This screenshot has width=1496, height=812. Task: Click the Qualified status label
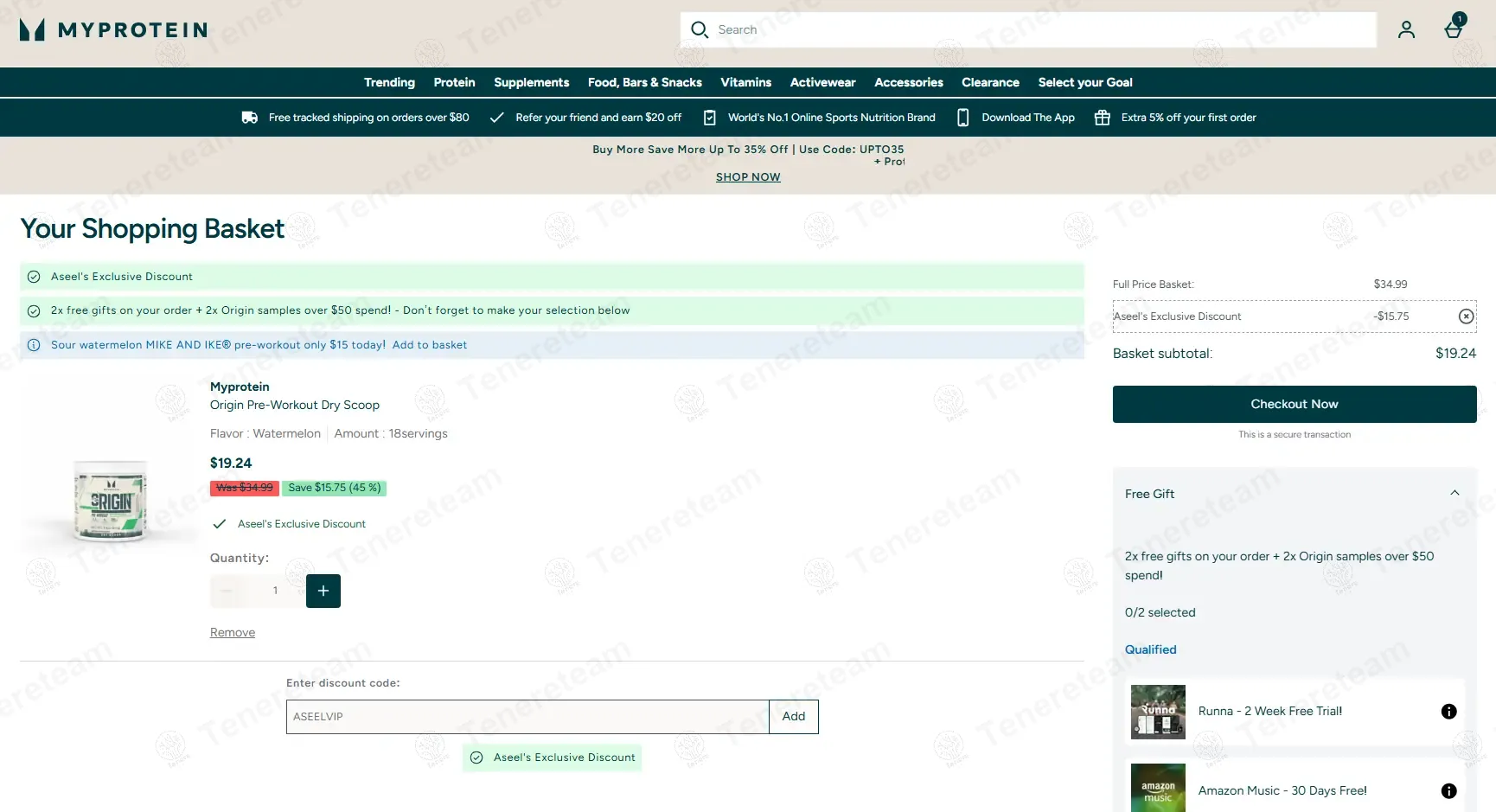(x=1150, y=650)
